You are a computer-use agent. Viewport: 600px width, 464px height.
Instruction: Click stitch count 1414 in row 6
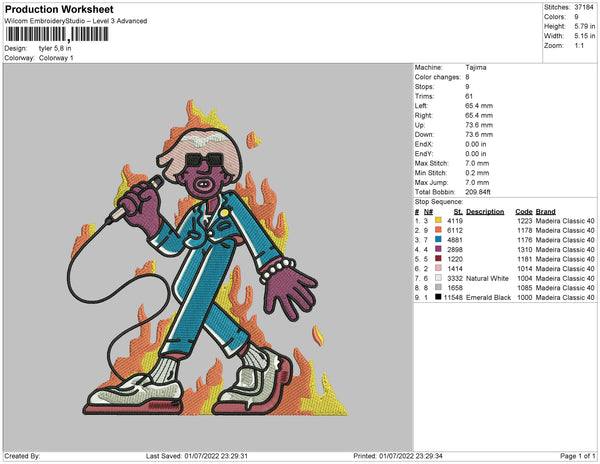(x=455, y=269)
